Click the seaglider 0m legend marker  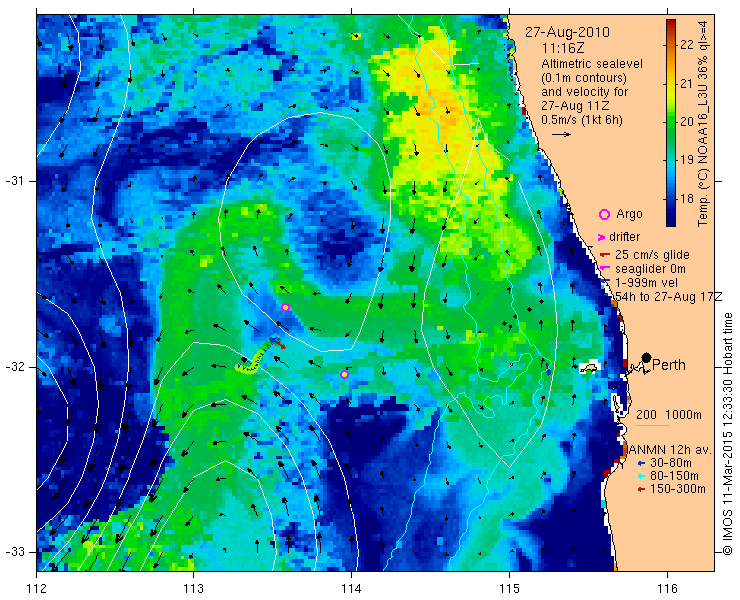(x=603, y=269)
